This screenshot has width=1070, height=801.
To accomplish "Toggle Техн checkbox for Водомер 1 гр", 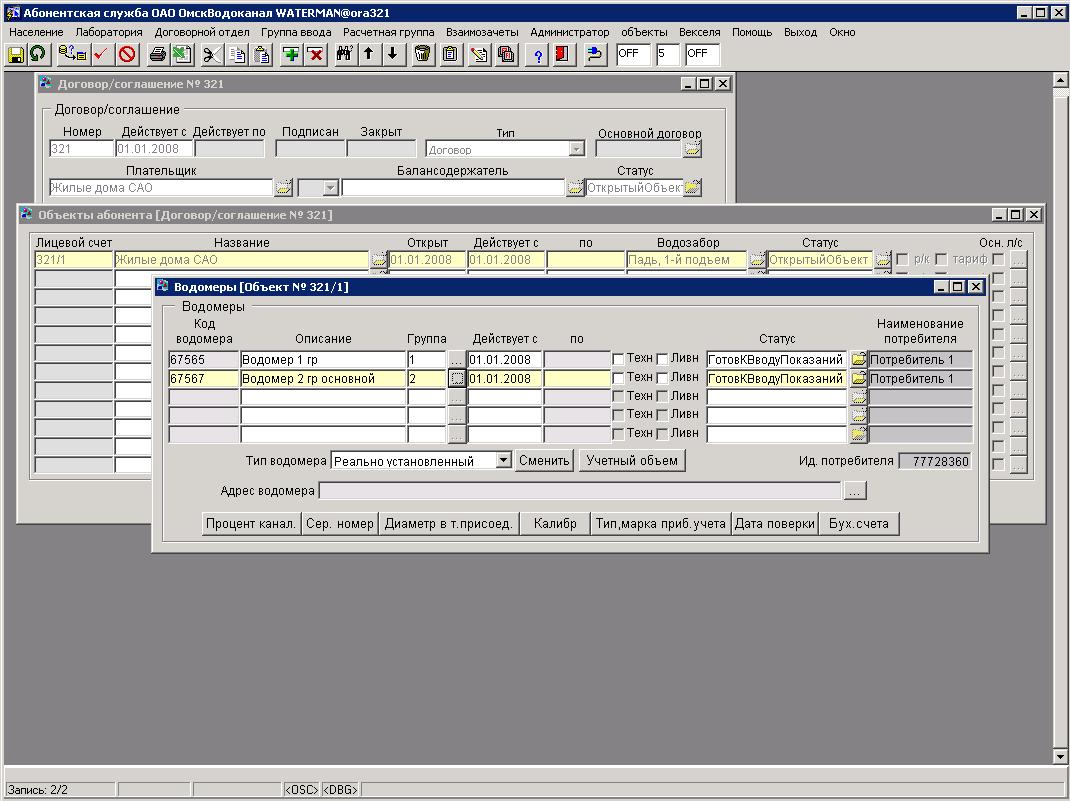I will click(x=619, y=360).
